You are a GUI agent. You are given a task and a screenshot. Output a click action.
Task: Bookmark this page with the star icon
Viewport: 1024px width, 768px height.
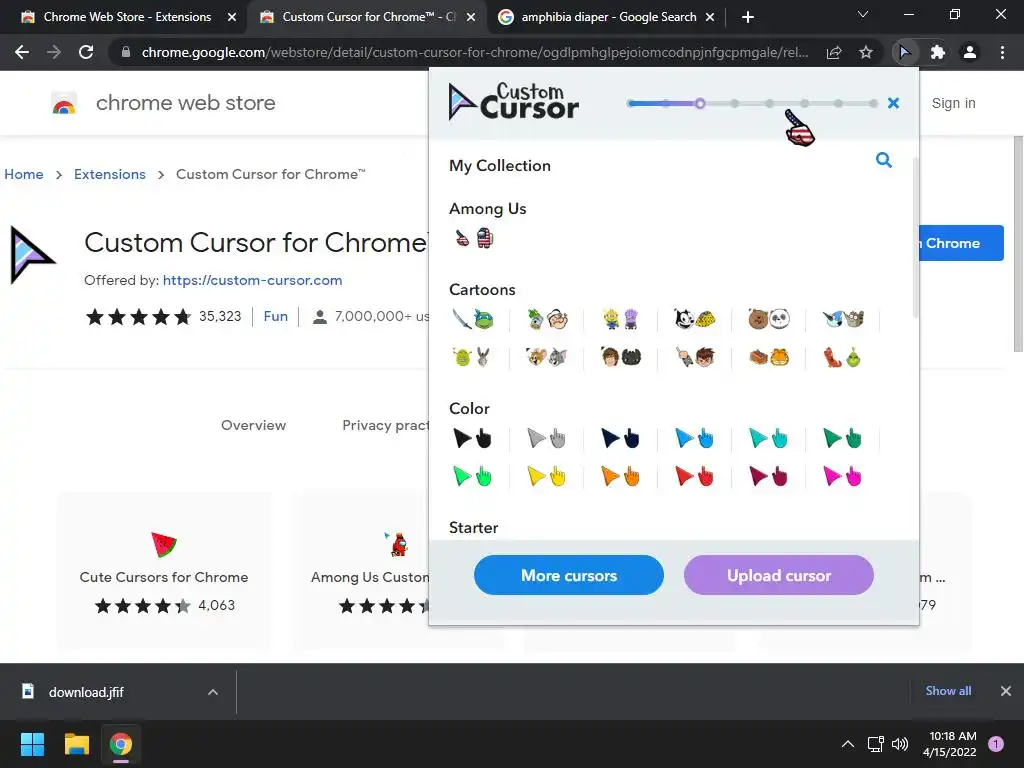[866, 52]
